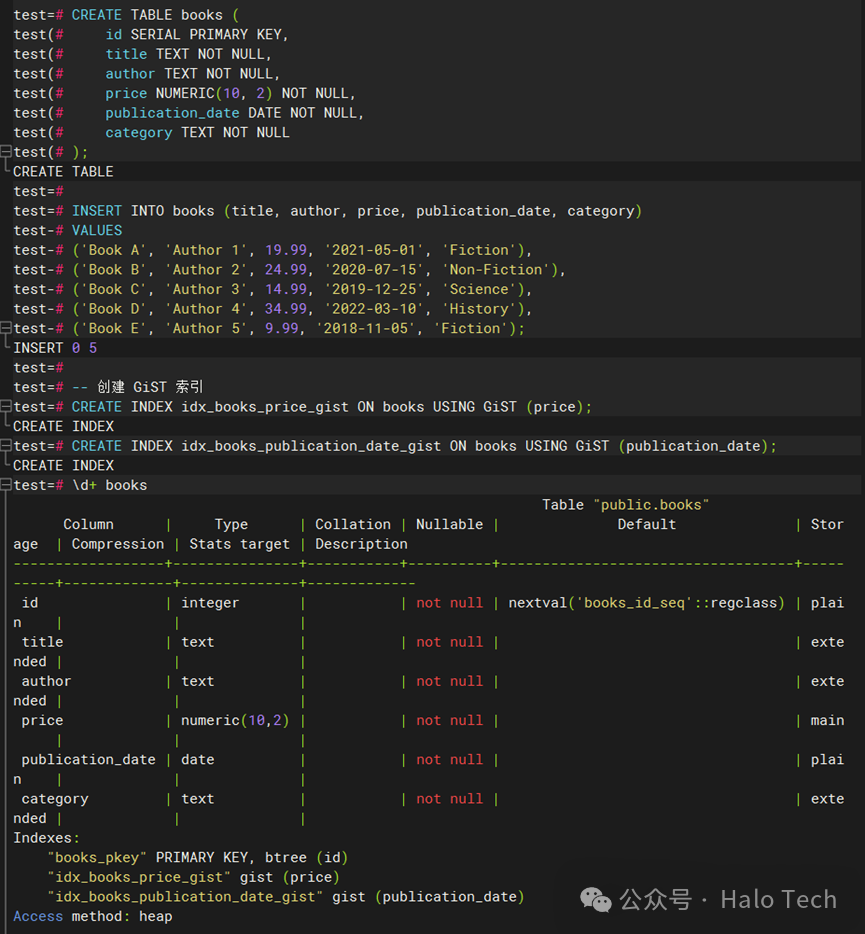Click the 'Collation' column header

click(353, 524)
